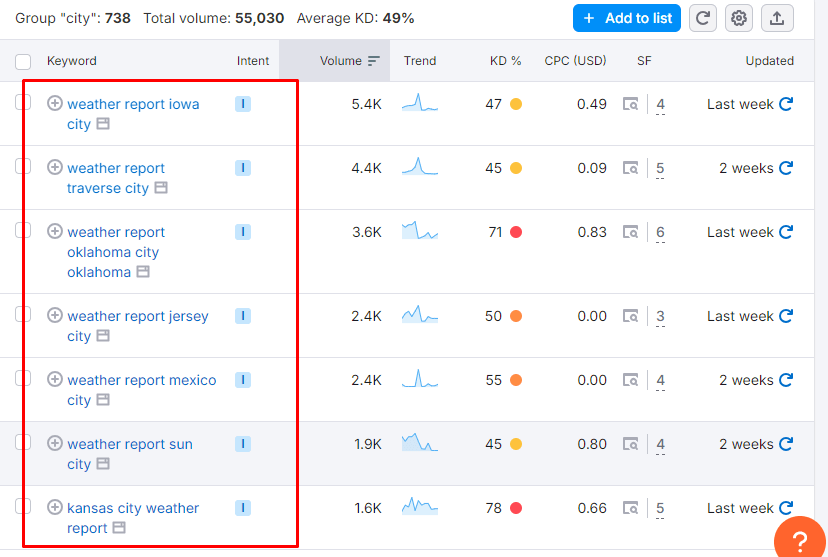
Task: Add 'weather report jersey city' via plus icon
Action: (x=55, y=315)
